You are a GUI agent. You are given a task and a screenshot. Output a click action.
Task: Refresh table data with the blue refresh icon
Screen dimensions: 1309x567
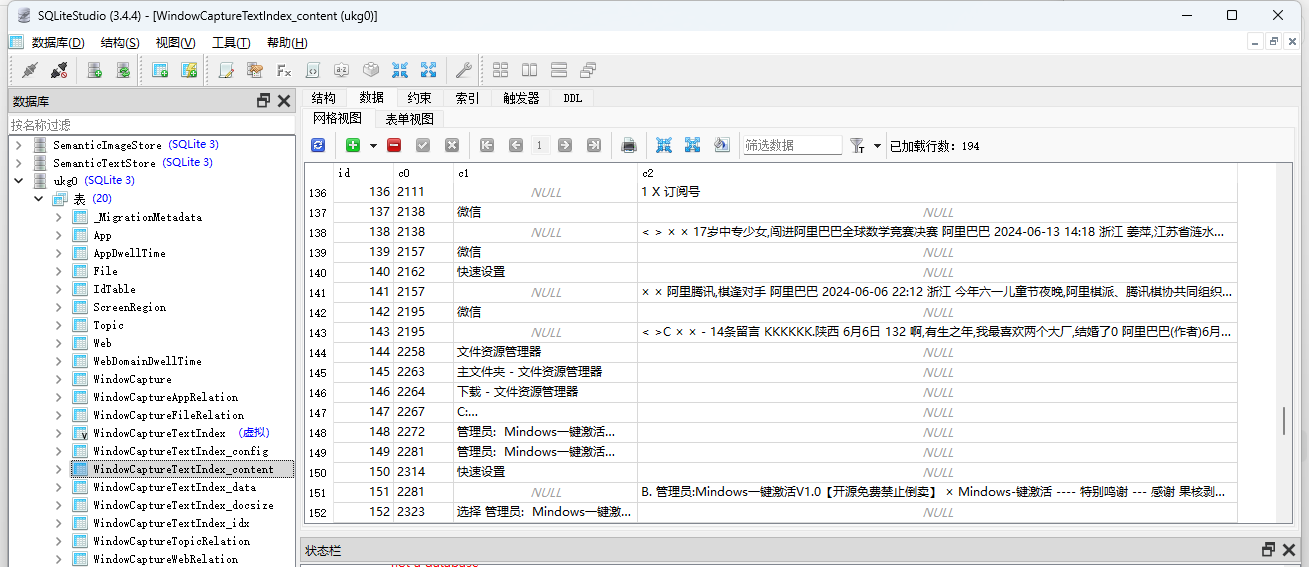click(318, 145)
